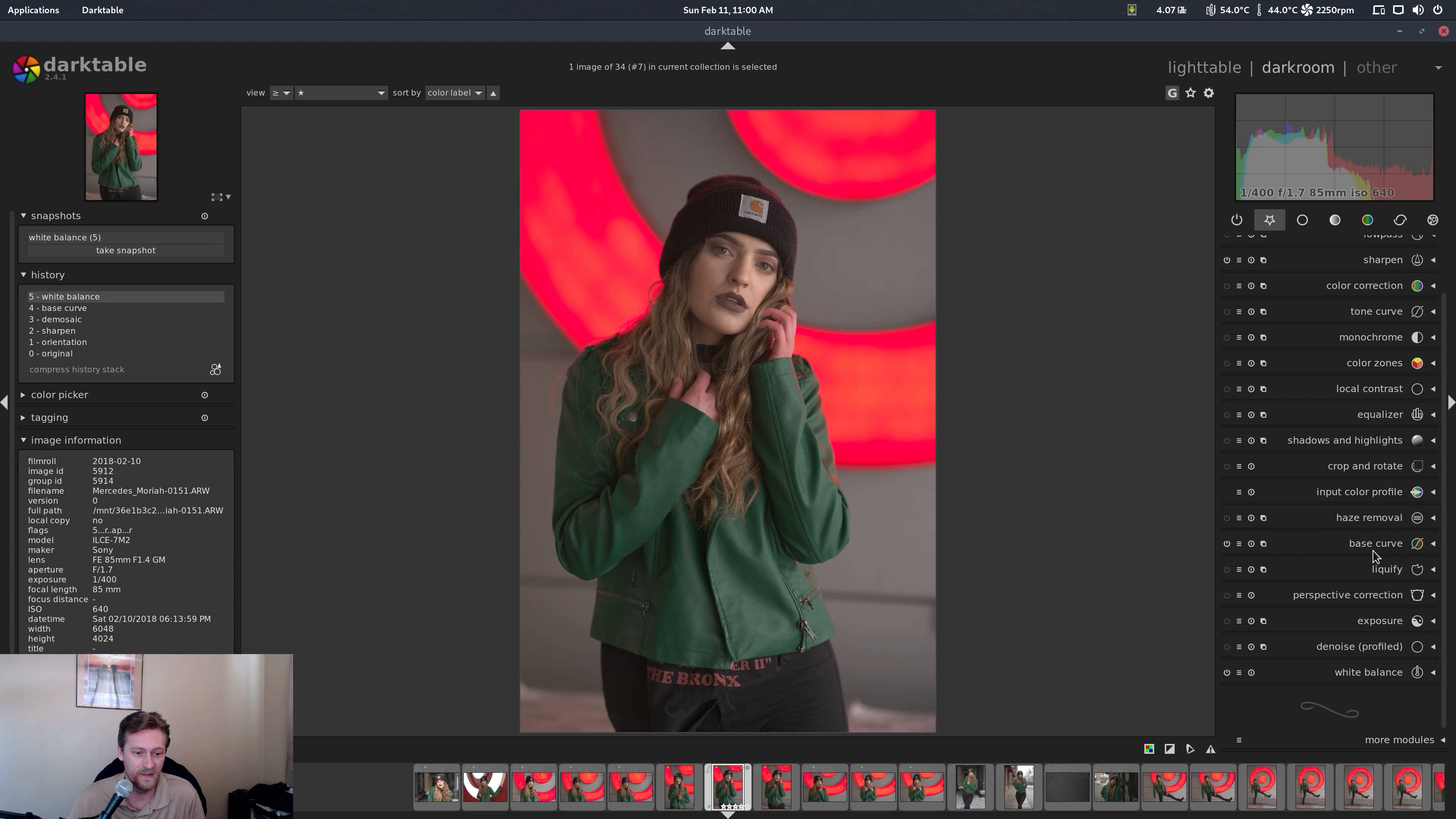The width and height of the screenshot is (1456, 819).
Task: Toggle the softproofing icon below the image
Action: tap(1190, 749)
